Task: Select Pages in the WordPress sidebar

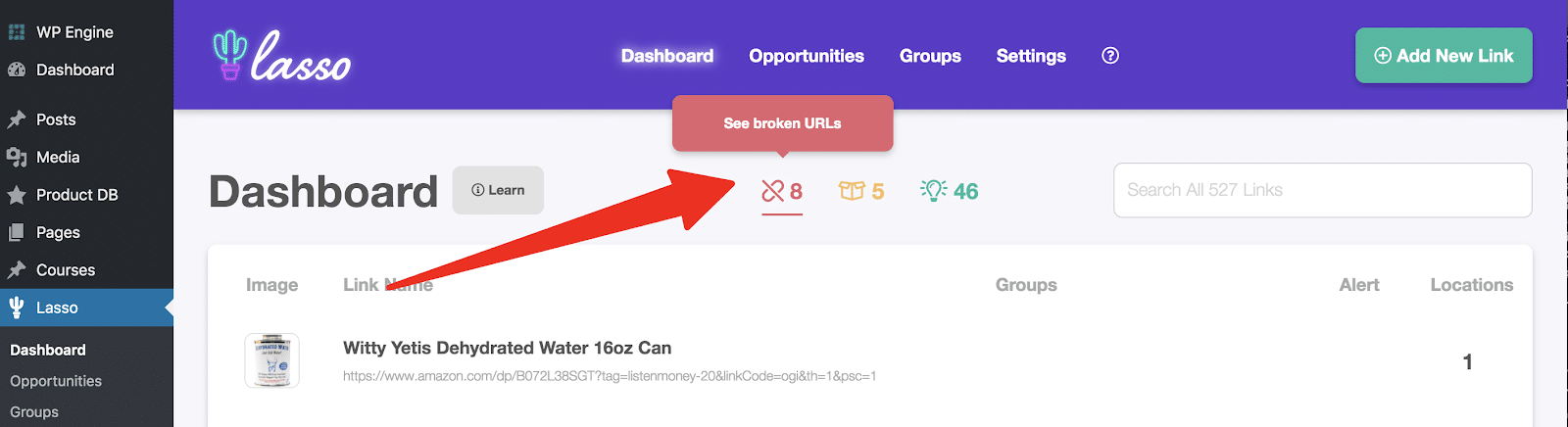Action: pos(58,232)
